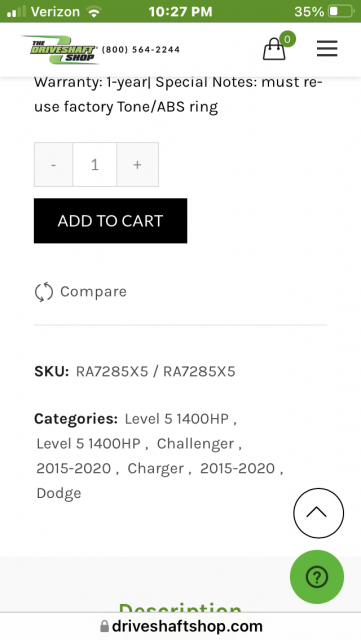Tap the lock icon beside driveshaftshop.com
Image resolution: width=361 pixels, height=640 pixels.
pyautogui.click(x=105, y=626)
